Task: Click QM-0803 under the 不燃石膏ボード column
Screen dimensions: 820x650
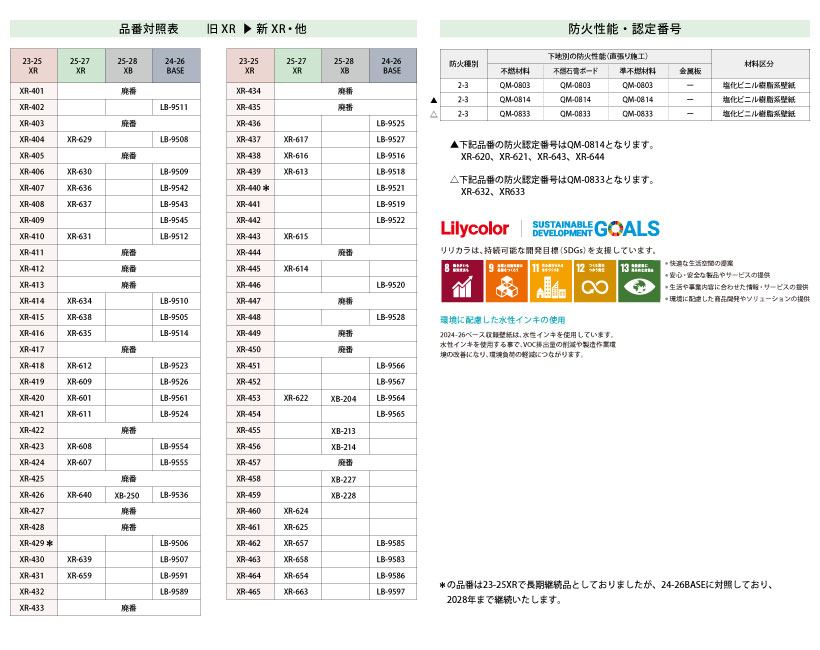Action: (x=575, y=85)
